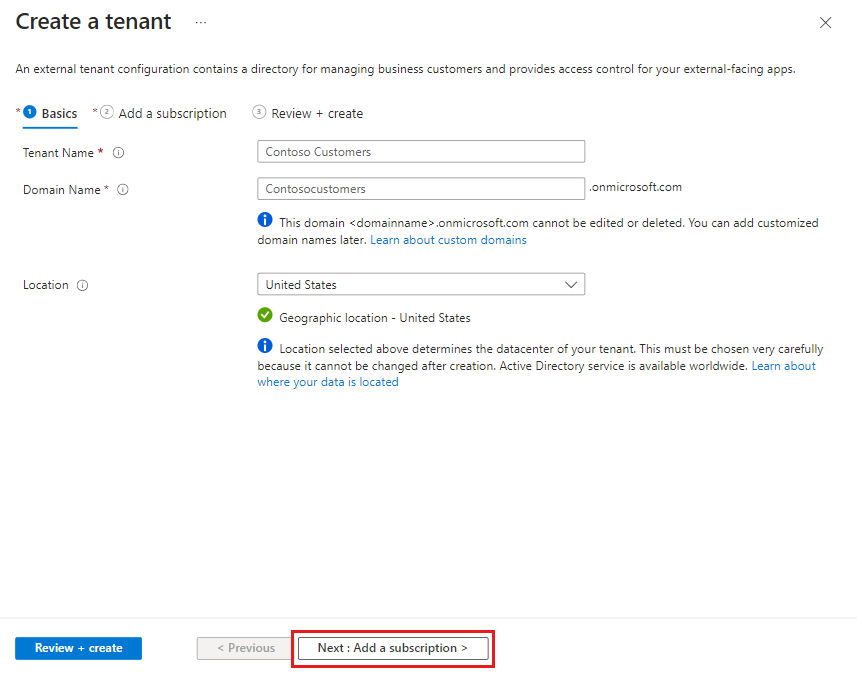Select the Basics tab
Viewport: 857px width, 685px height.
pos(59,114)
